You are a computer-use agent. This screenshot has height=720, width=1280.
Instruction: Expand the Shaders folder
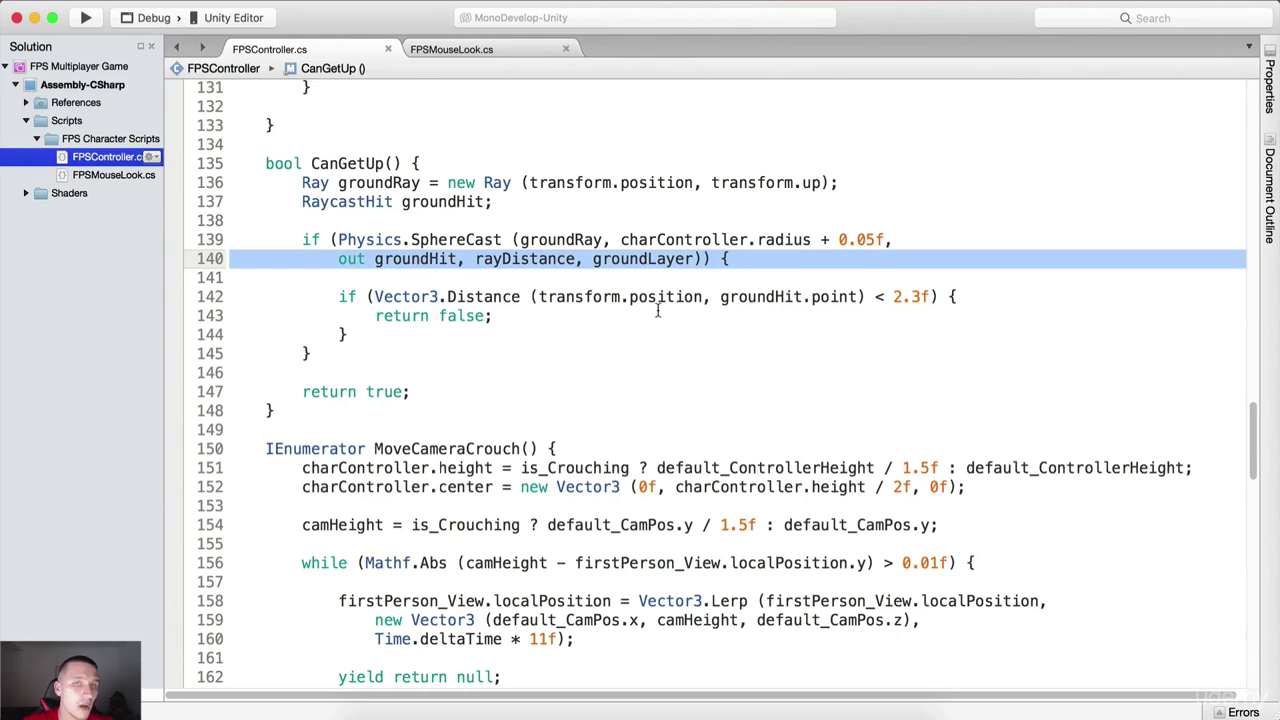(26, 193)
